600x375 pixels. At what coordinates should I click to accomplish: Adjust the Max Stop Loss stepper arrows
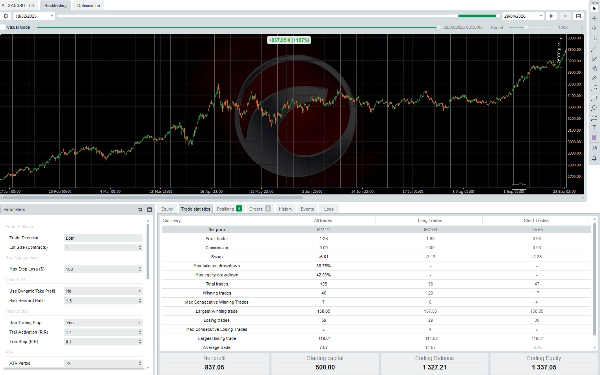140,269
